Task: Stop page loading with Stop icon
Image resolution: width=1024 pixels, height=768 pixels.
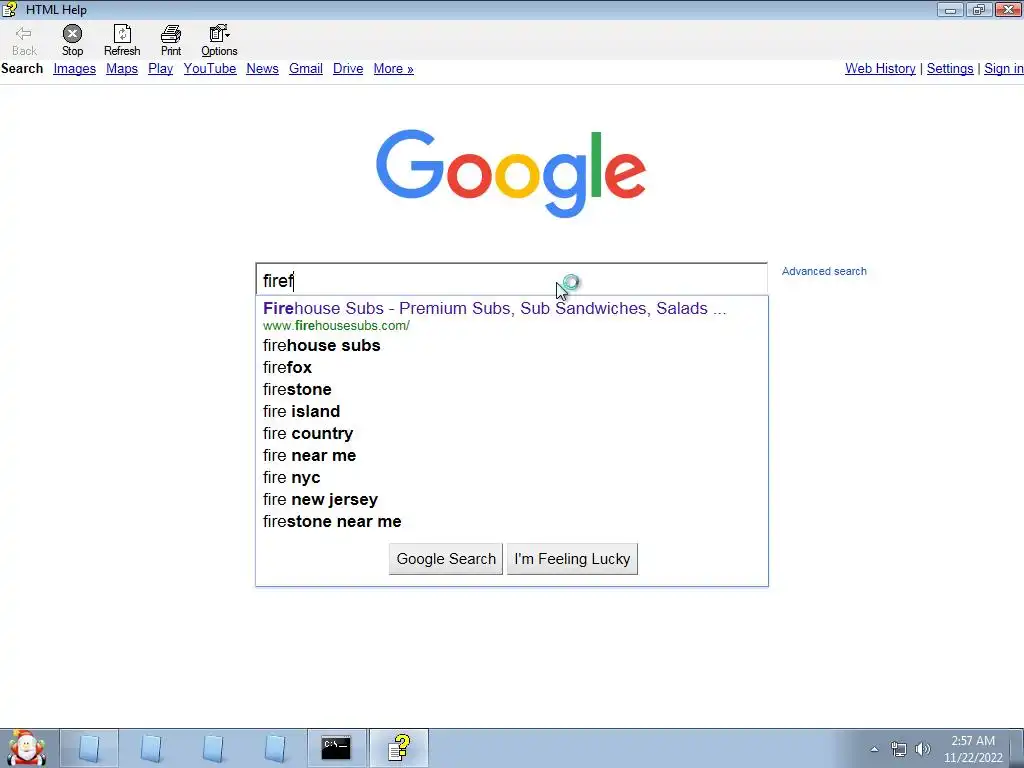Action: coord(72,33)
